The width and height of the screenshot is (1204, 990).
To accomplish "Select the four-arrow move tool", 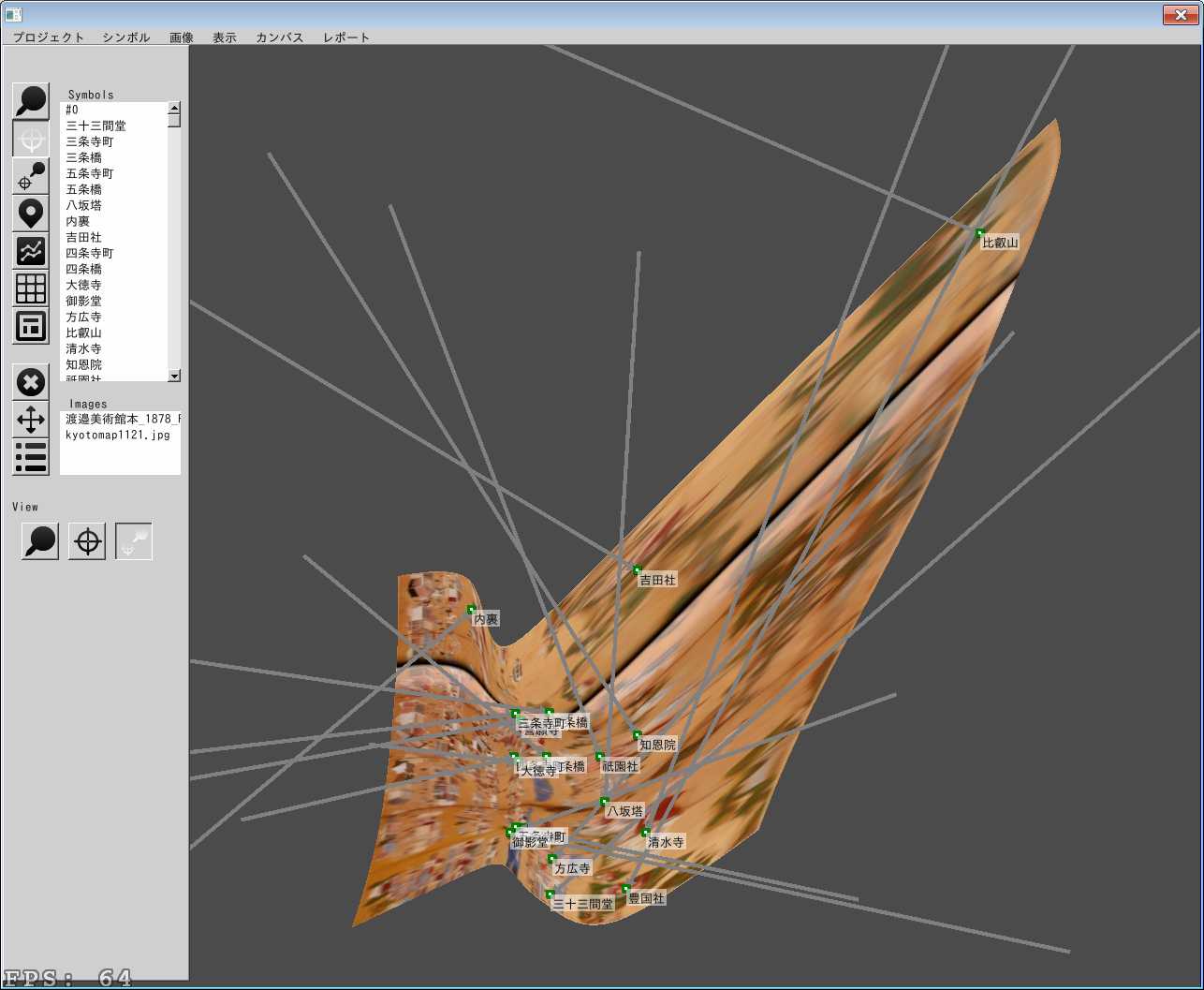I will pyautogui.click(x=31, y=420).
